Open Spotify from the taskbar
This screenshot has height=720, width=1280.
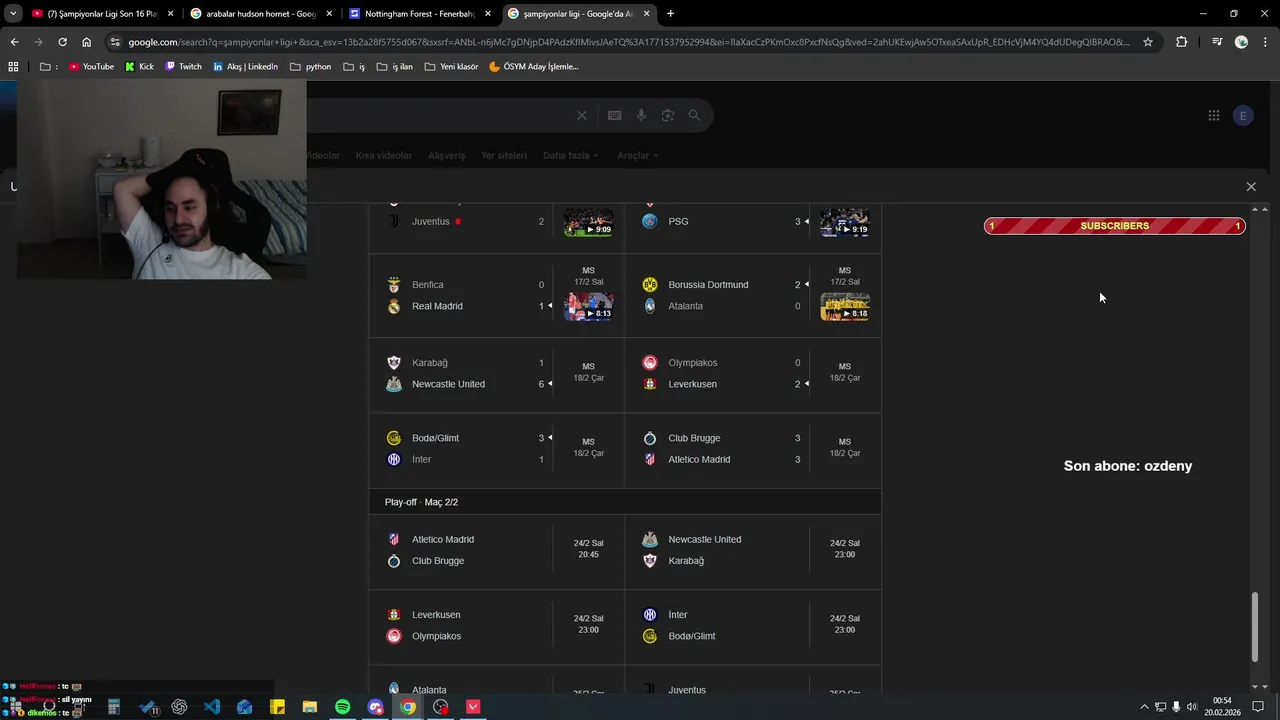(x=343, y=707)
